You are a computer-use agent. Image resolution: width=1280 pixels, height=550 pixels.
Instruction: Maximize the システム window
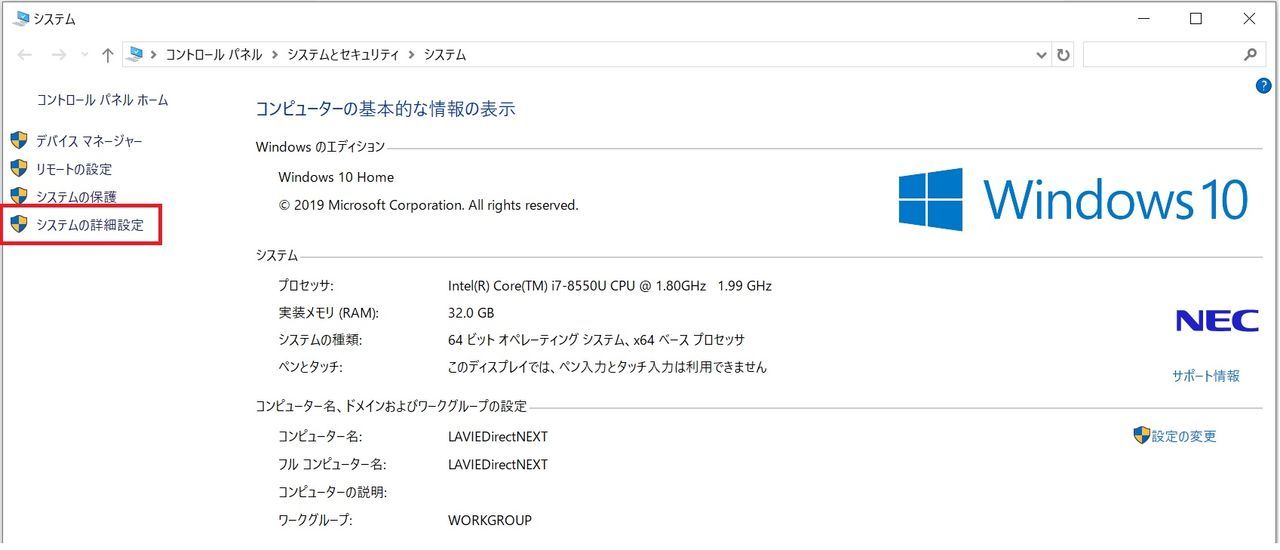pos(1196,18)
